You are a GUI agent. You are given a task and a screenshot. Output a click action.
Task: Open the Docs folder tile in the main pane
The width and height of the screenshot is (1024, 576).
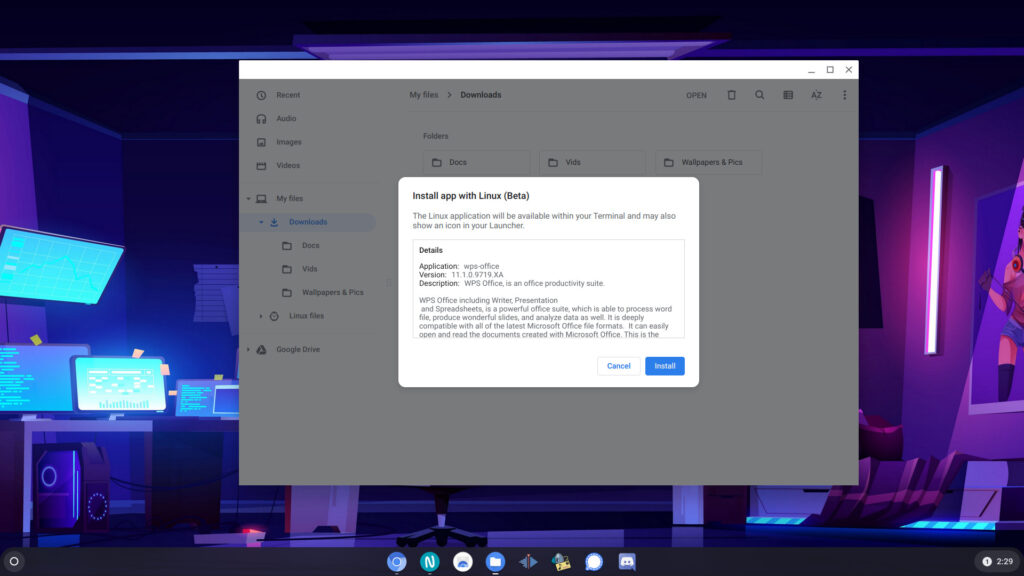pyautogui.click(x=476, y=162)
